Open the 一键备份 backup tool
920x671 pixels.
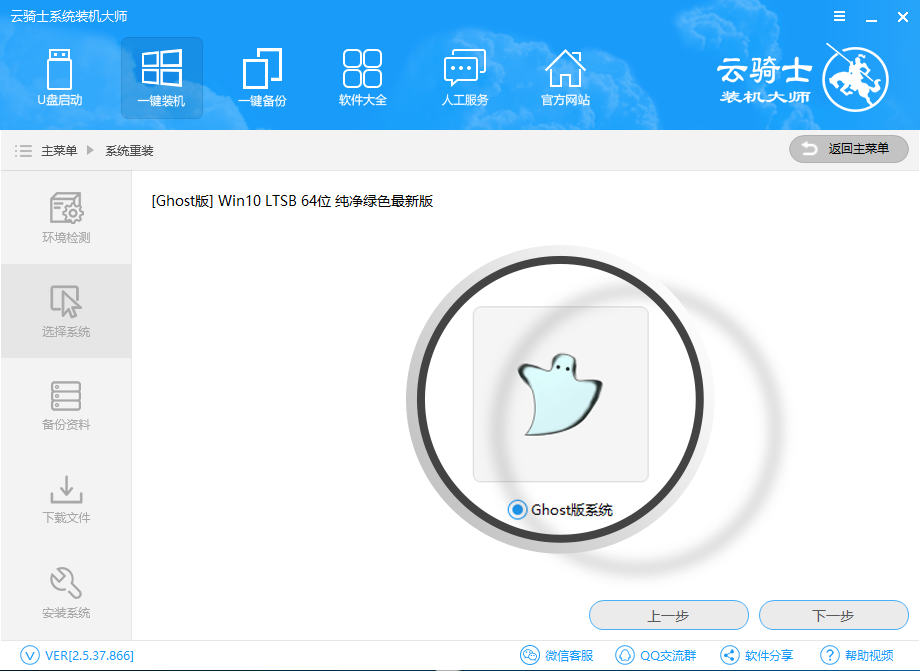[262, 77]
